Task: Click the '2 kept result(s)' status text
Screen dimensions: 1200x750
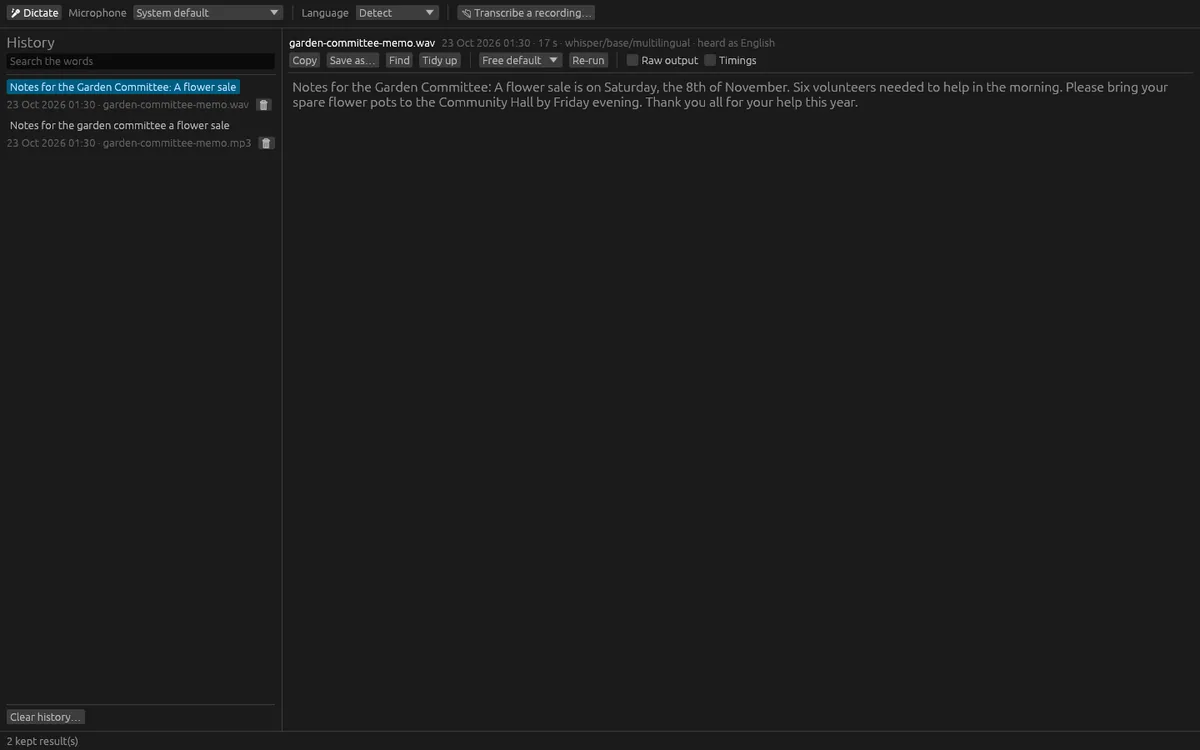Action: click(x=43, y=741)
